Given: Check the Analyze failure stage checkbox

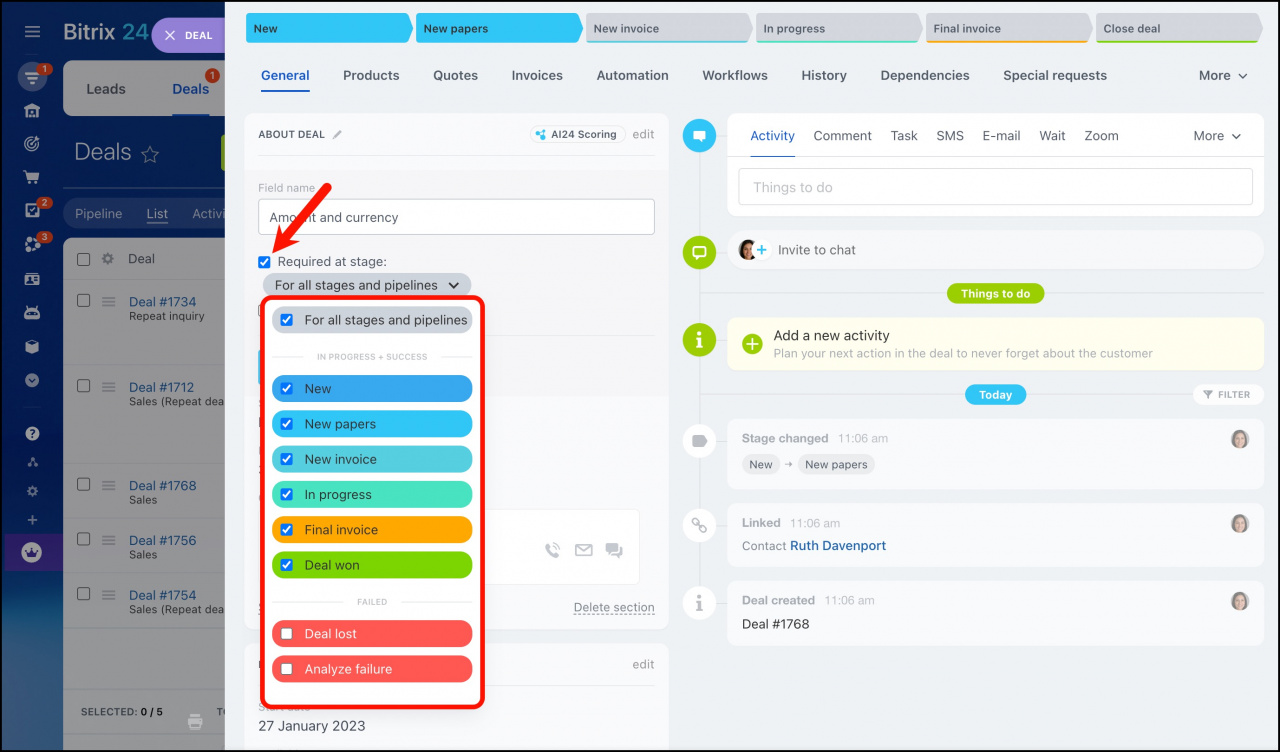Looking at the screenshot, I should [287, 669].
